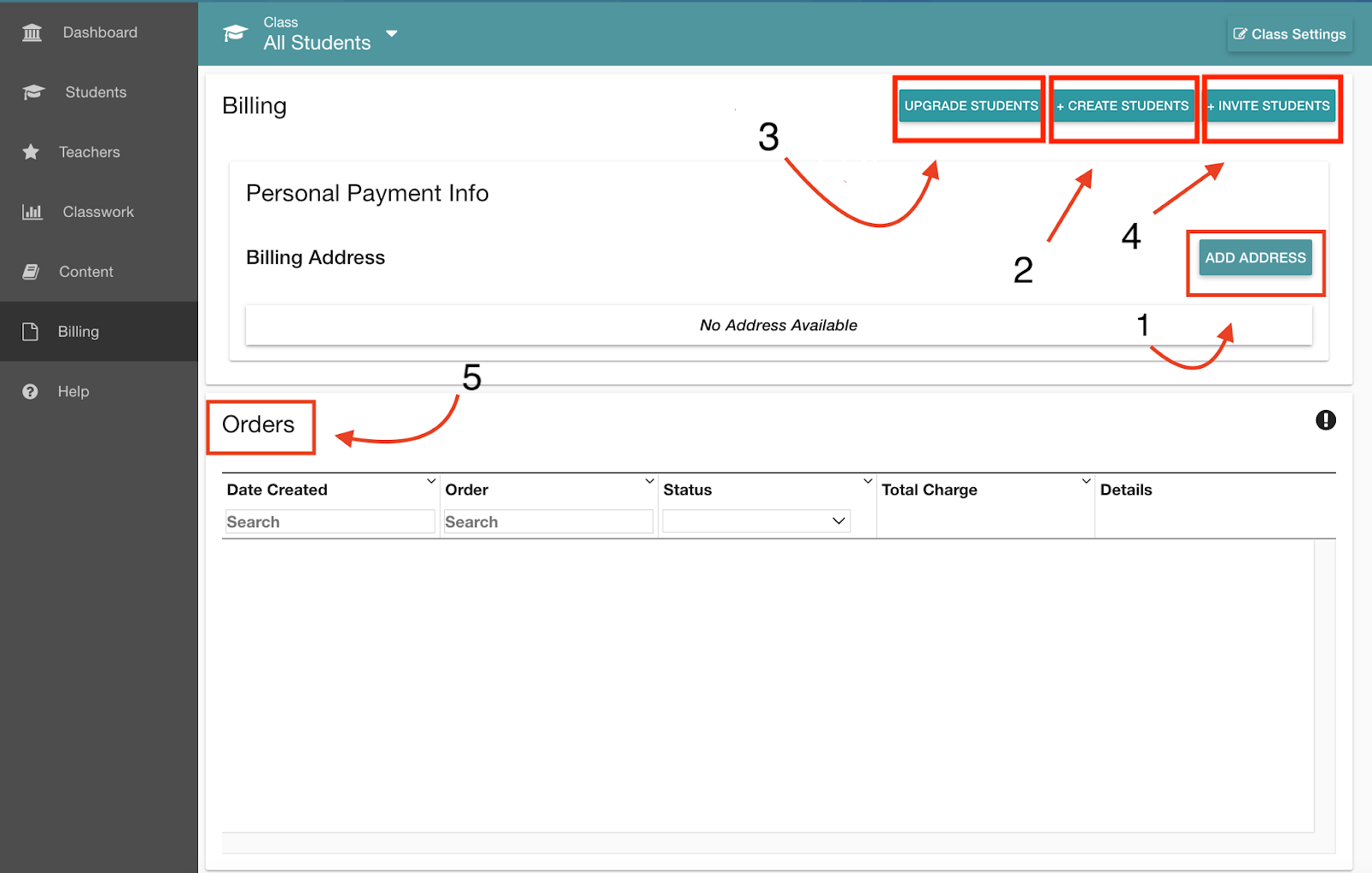Open the Teachers section
The image size is (1372, 873).
[x=99, y=152]
